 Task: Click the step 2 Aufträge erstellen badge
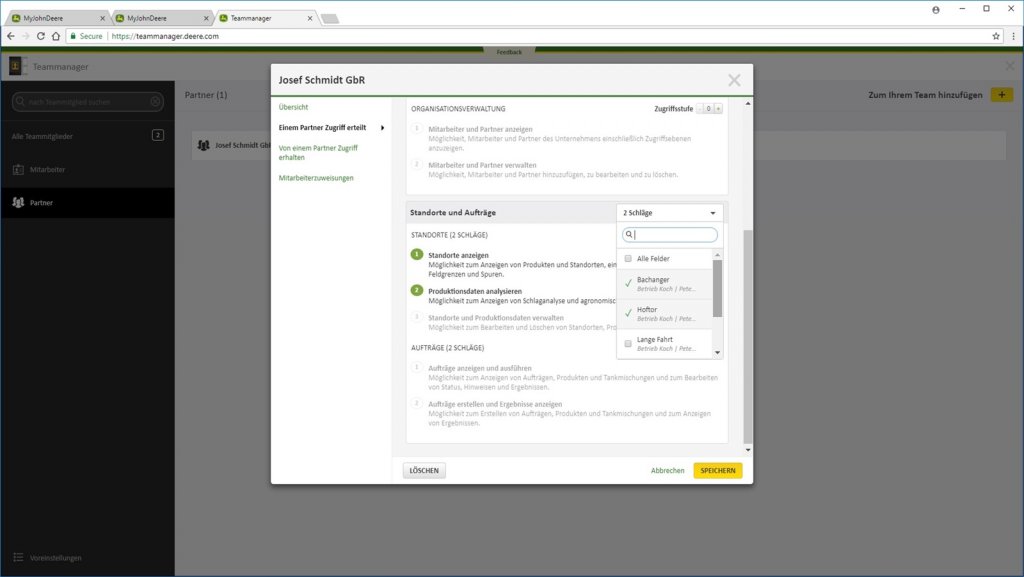tap(417, 403)
